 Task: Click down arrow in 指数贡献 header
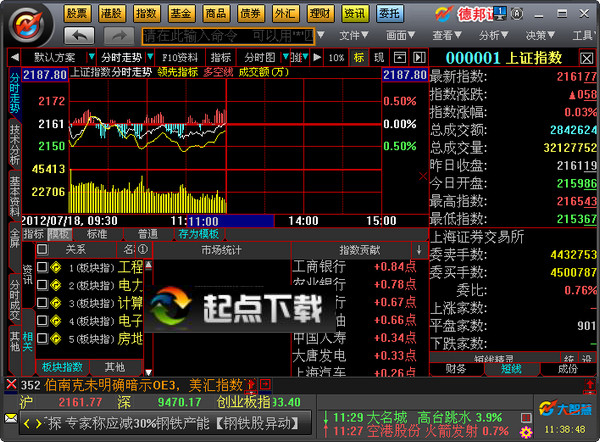click(x=419, y=250)
